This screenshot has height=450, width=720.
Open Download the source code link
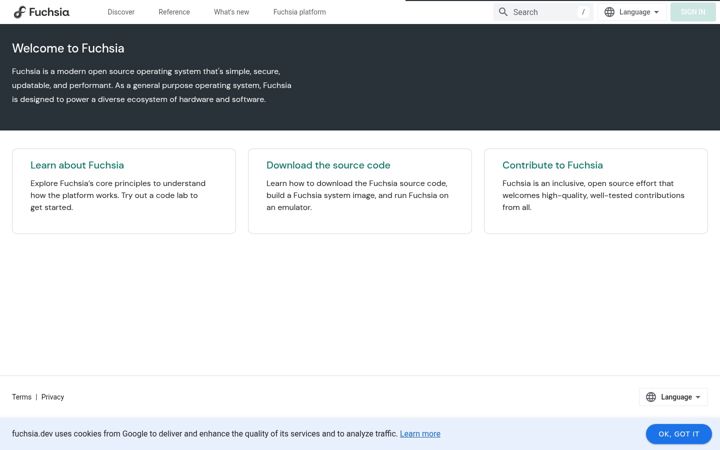pos(328,165)
